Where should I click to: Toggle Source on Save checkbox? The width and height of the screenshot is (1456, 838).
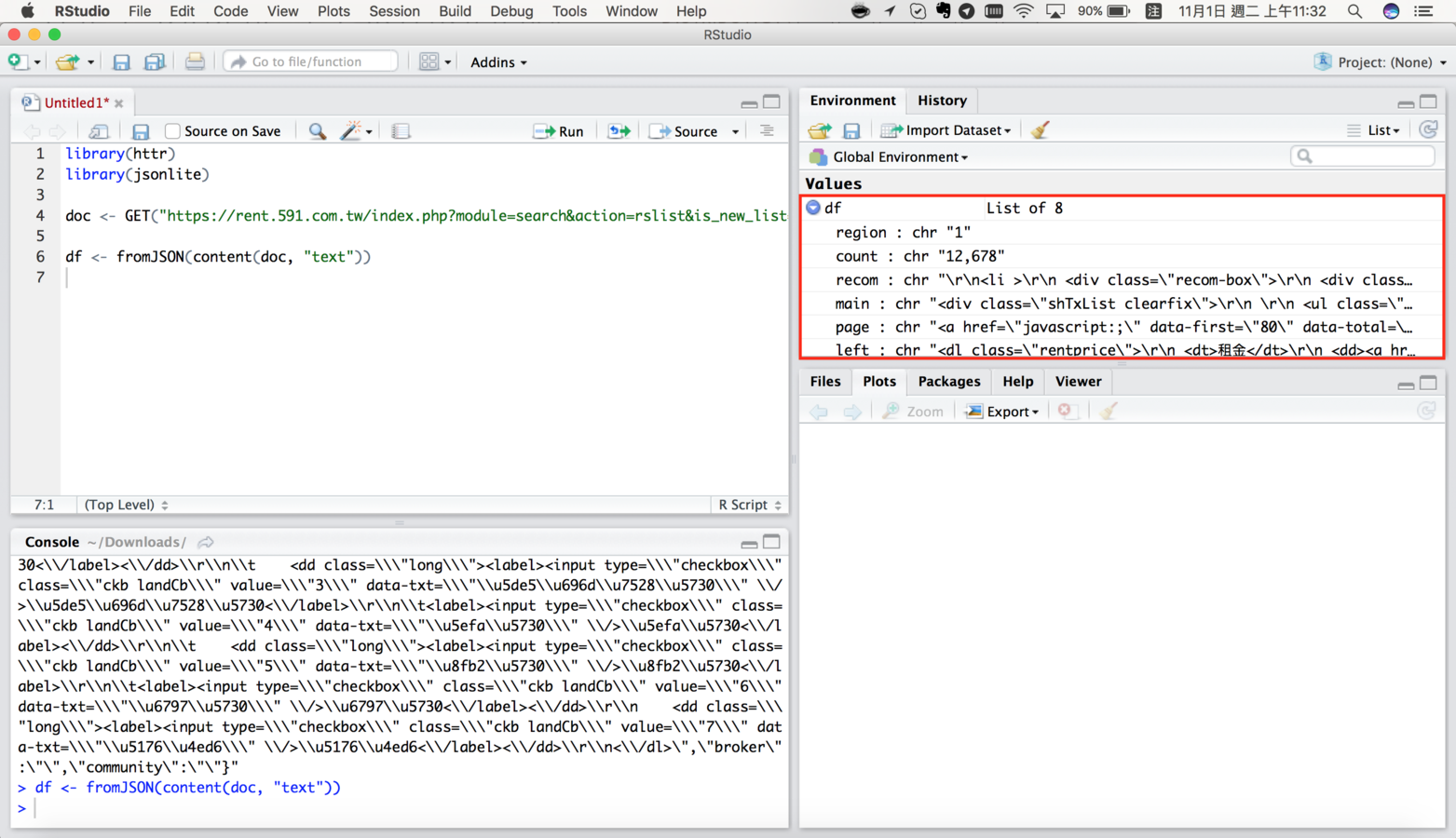(172, 131)
